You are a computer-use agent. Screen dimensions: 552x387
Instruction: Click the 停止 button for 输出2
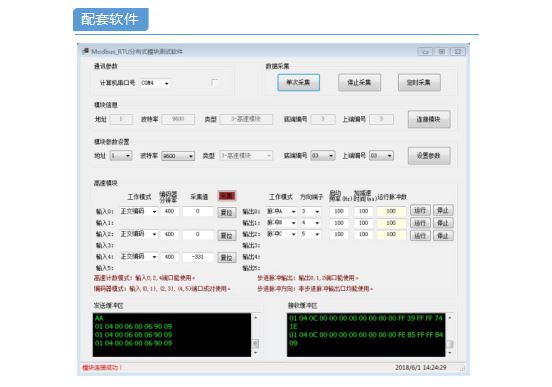coord(443,236)
